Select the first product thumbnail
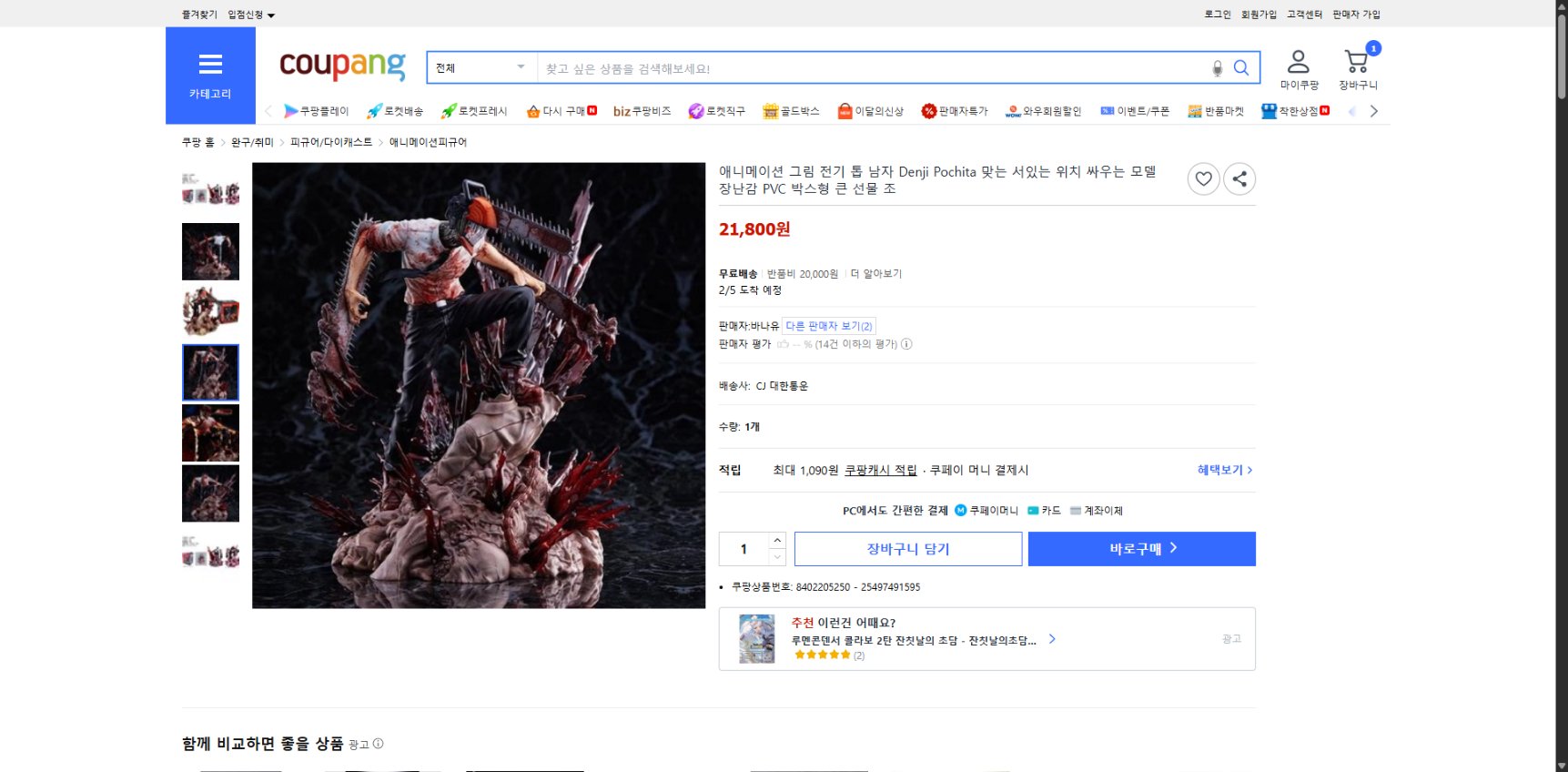Viewport: 1568px width, 772px height. [210, 190]
